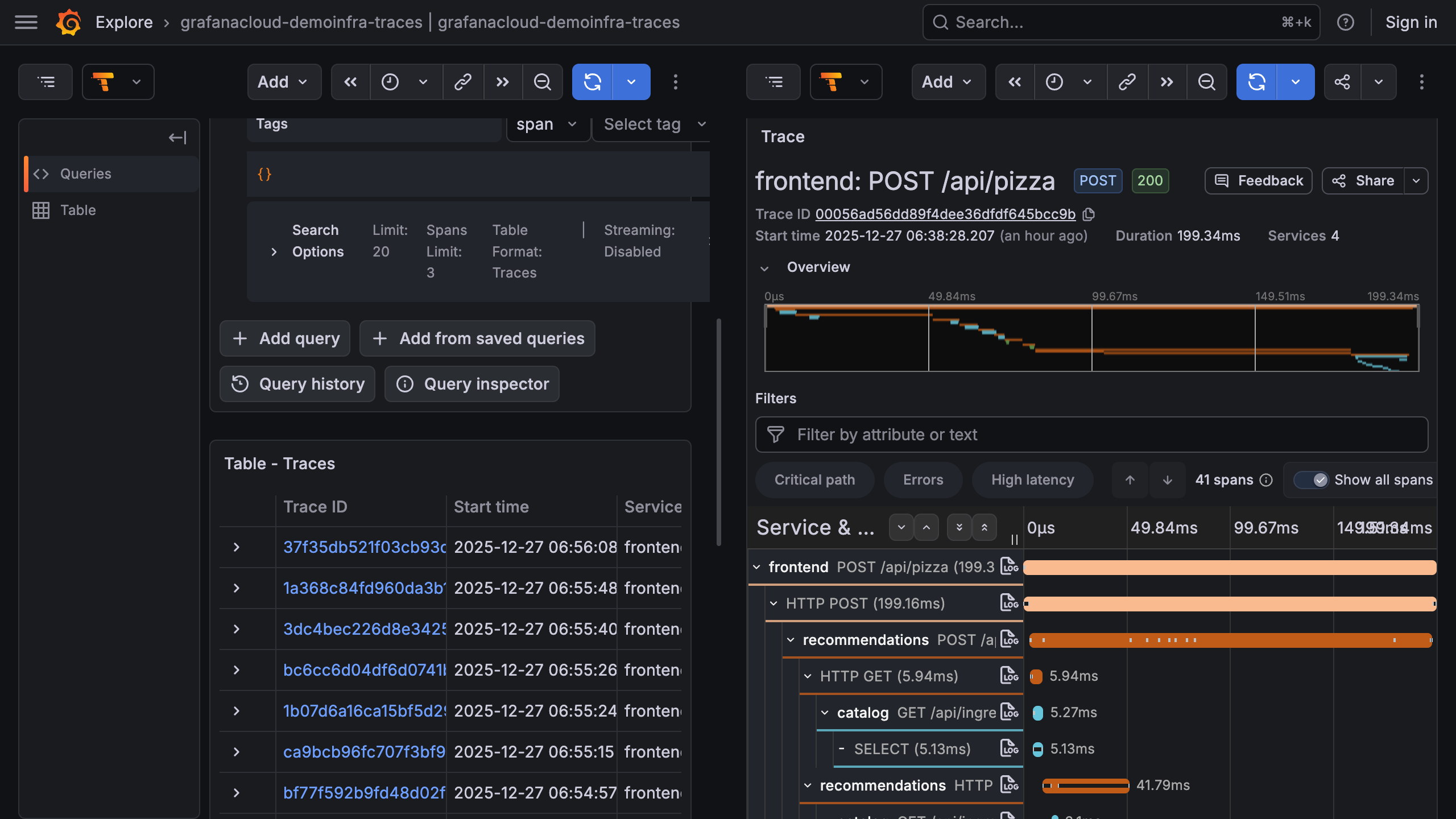Open logs for the catalog GET span

1009,712
